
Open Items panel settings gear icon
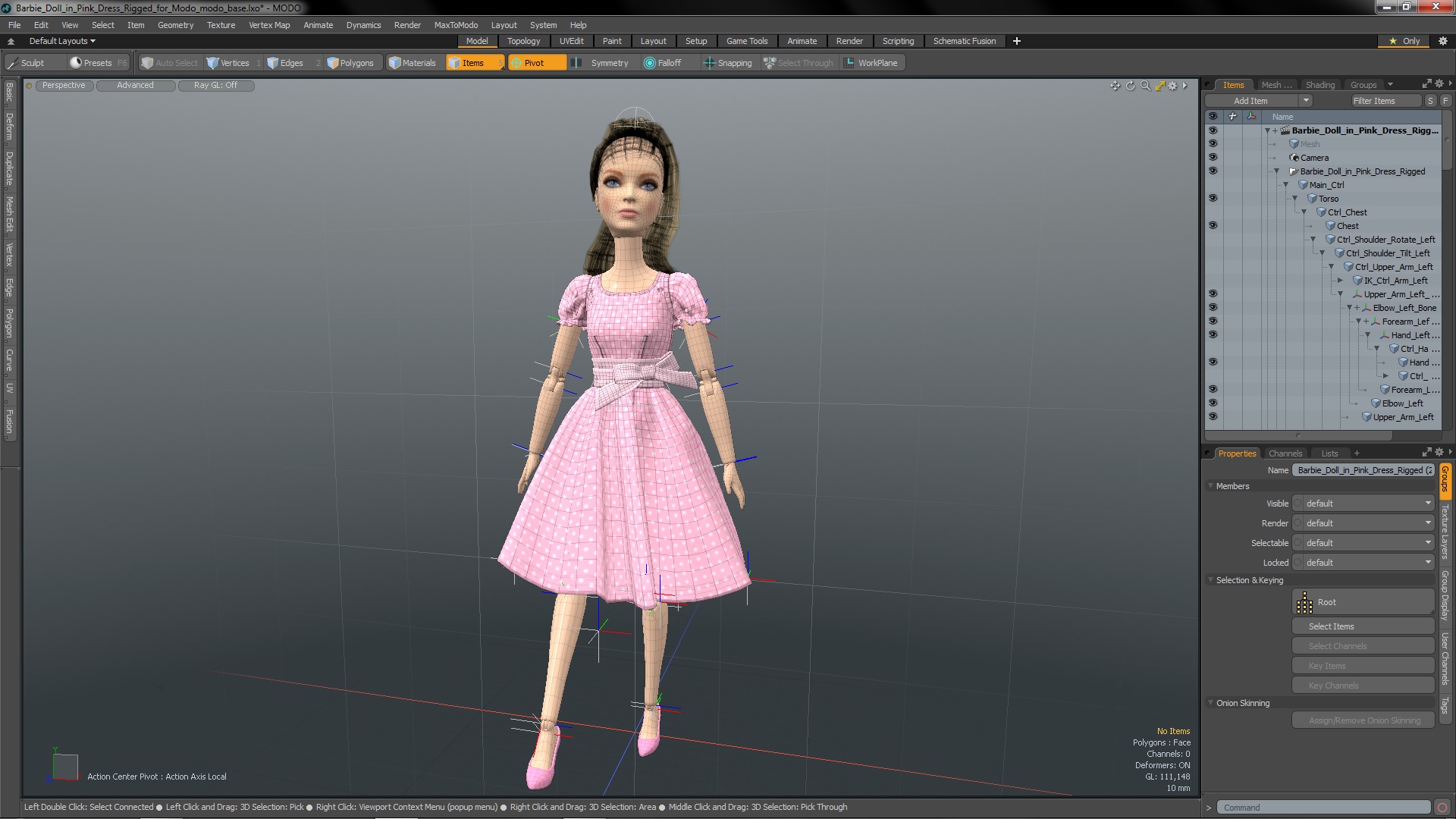pos(1439,84)
